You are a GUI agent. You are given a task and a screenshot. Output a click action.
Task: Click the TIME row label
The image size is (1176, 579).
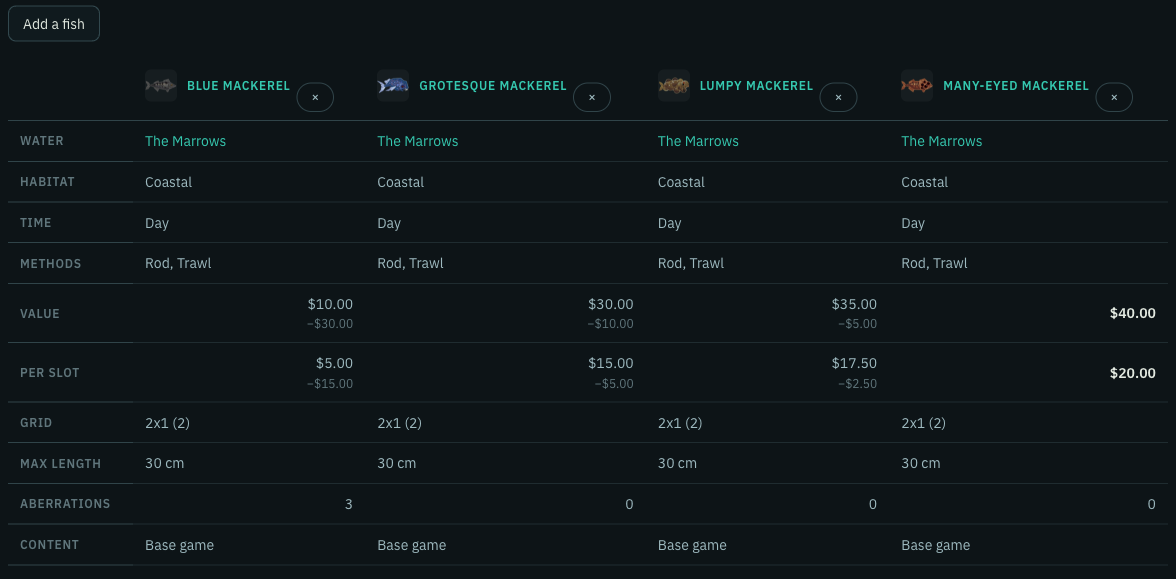click(36, 223)
